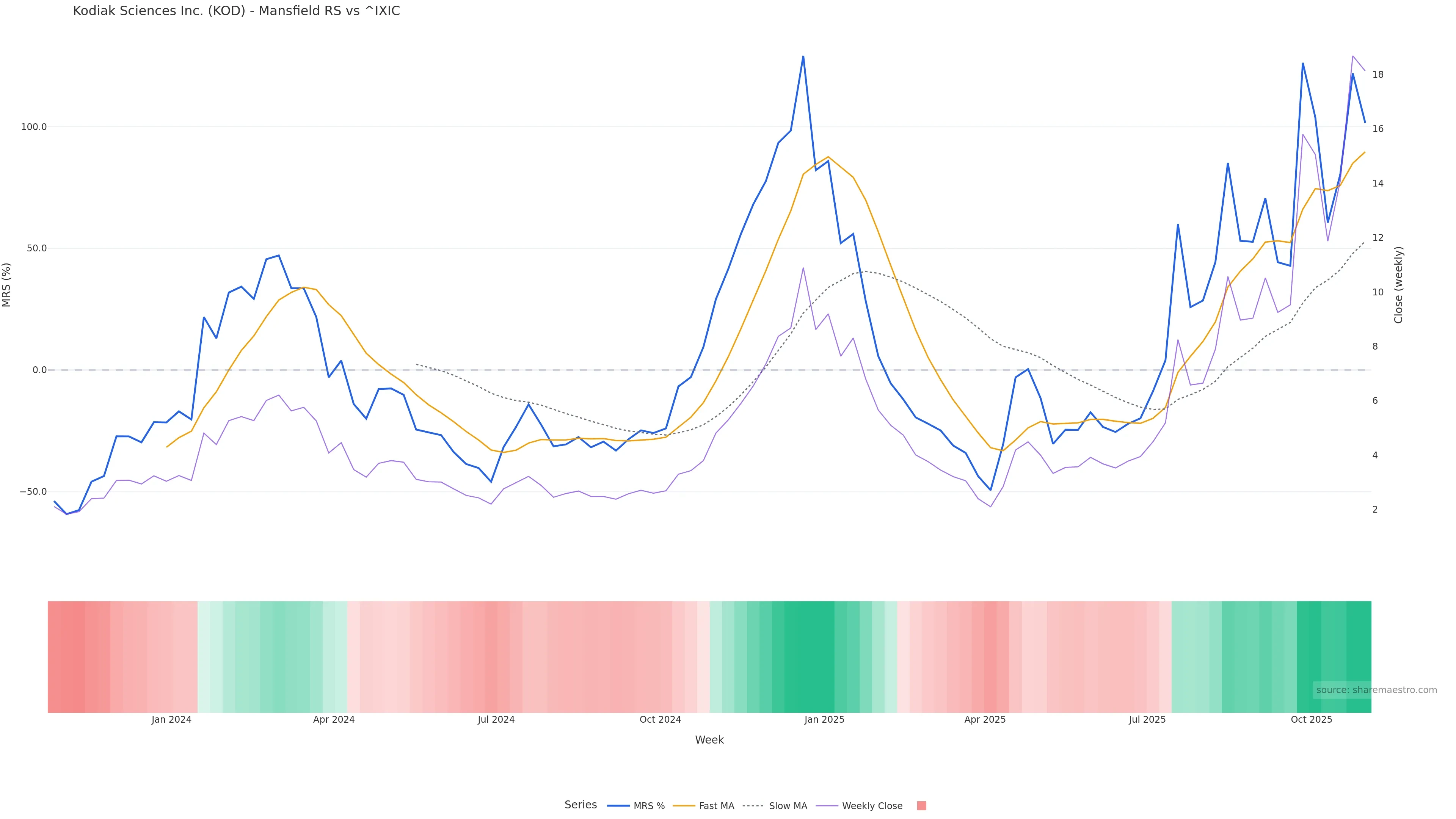Screen dimensions: 1456x819
Task: Click the 100.0 MRS axis label
Action: tap(34, 127)
